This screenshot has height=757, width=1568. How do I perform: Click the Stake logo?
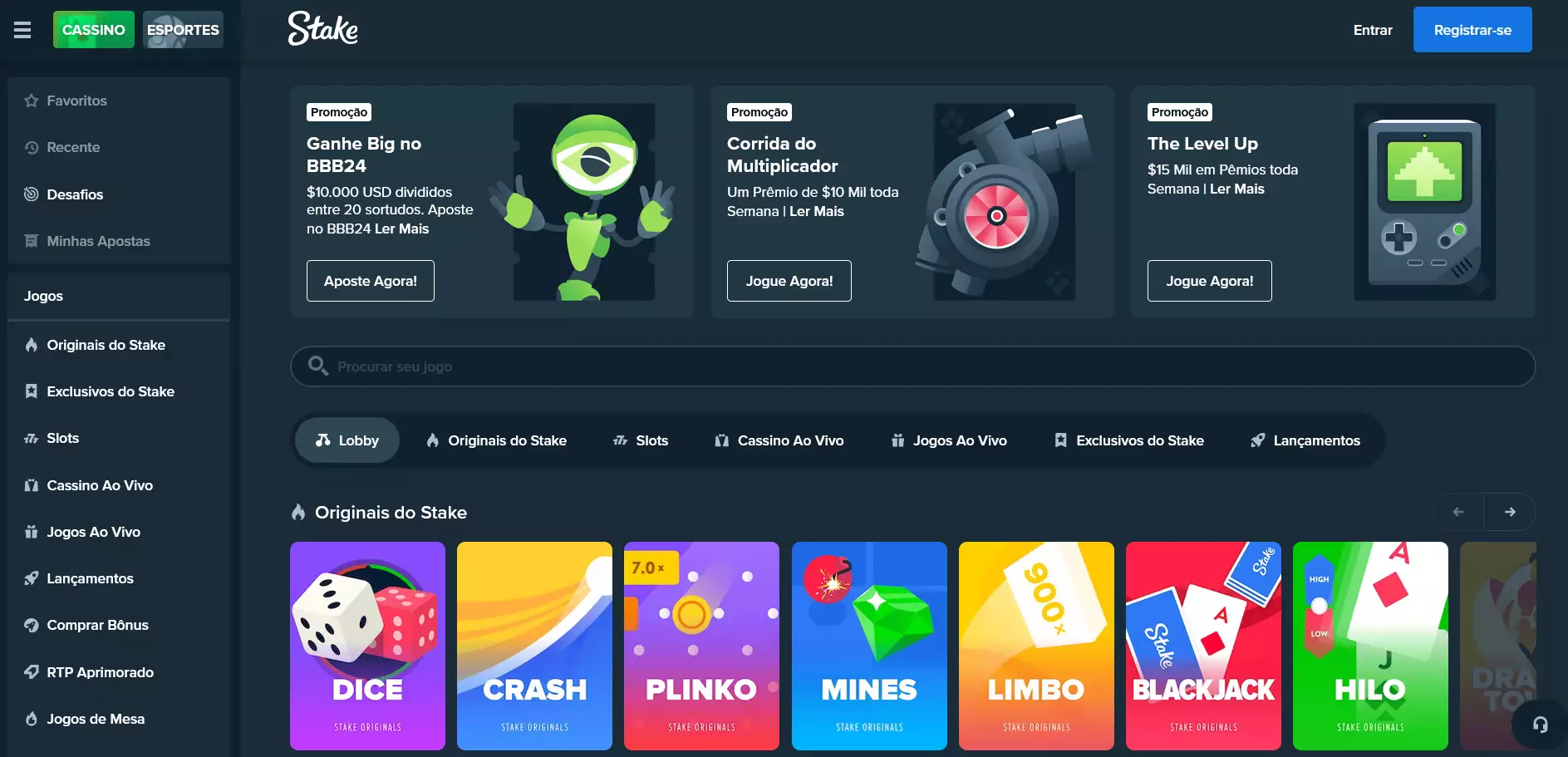(323, 29)
